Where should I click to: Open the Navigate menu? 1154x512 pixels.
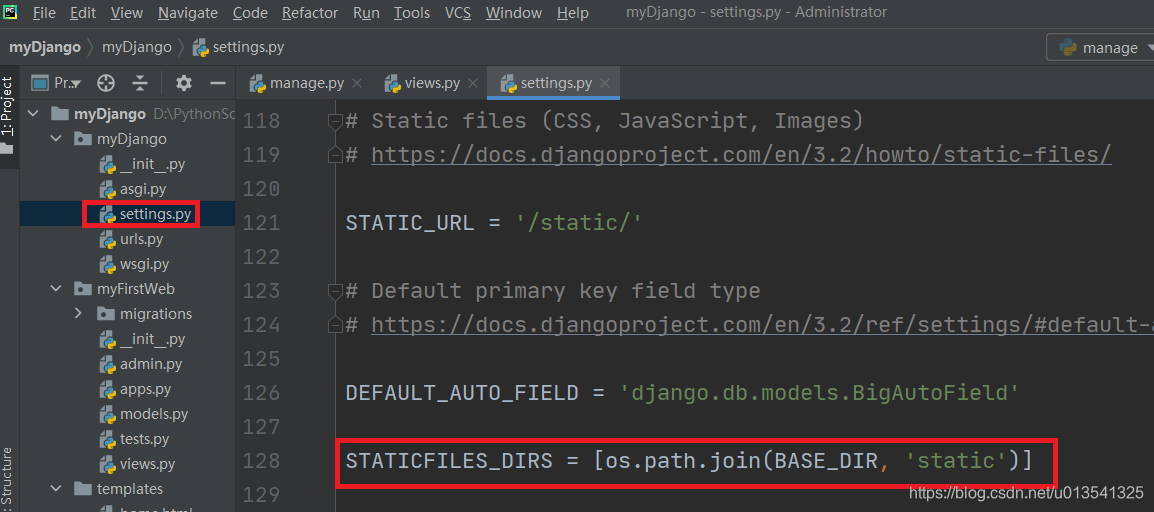click(x=188, y=13)
